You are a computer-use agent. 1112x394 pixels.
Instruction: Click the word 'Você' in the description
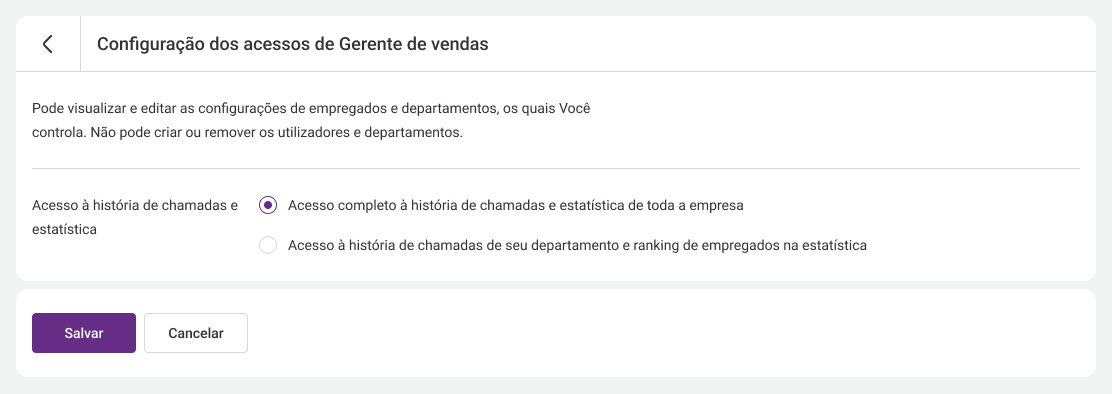[x=575, y=109]
